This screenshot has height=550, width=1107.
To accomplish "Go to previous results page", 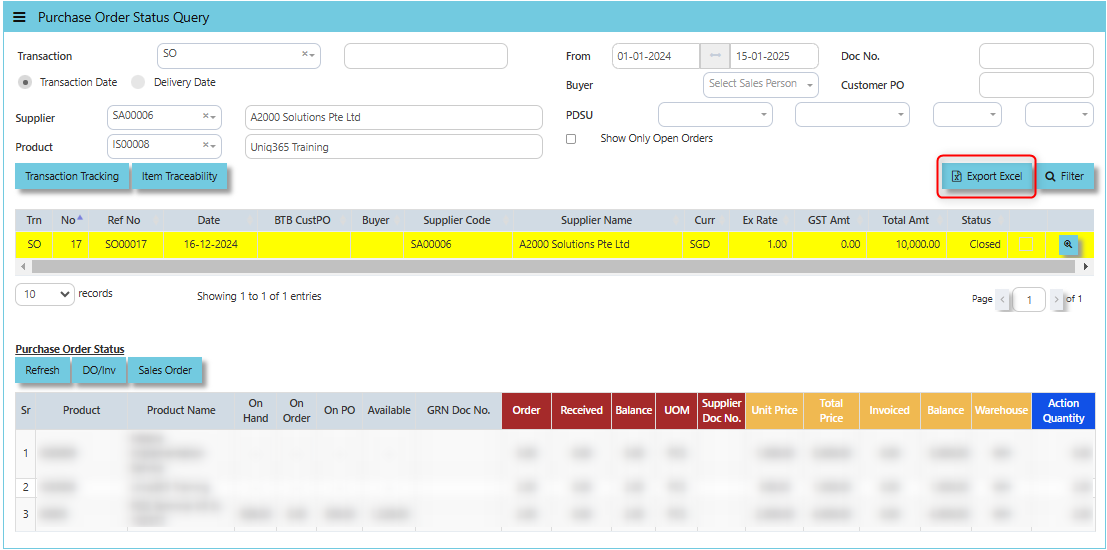I will pos(1003,299).
